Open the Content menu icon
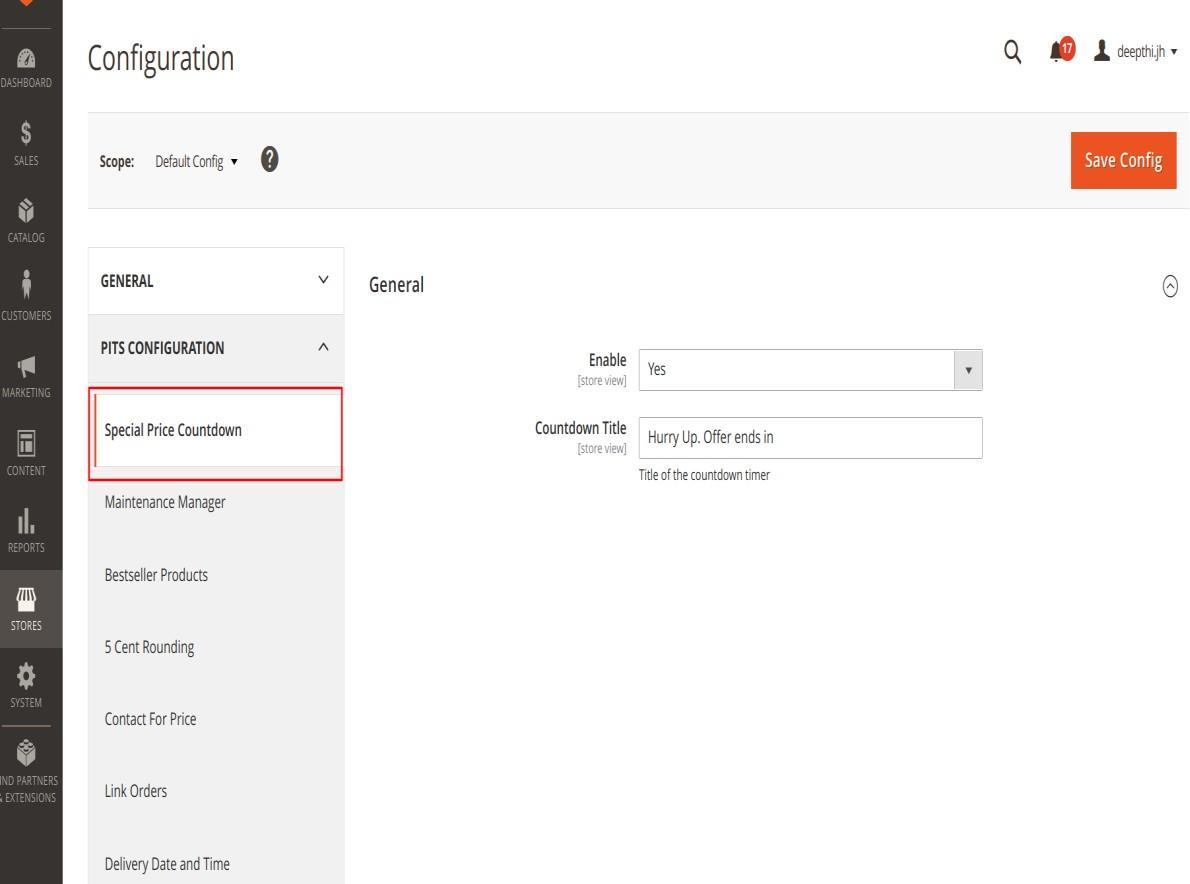This screenshot has height=884, width=1190. click(x=30, y=452)
